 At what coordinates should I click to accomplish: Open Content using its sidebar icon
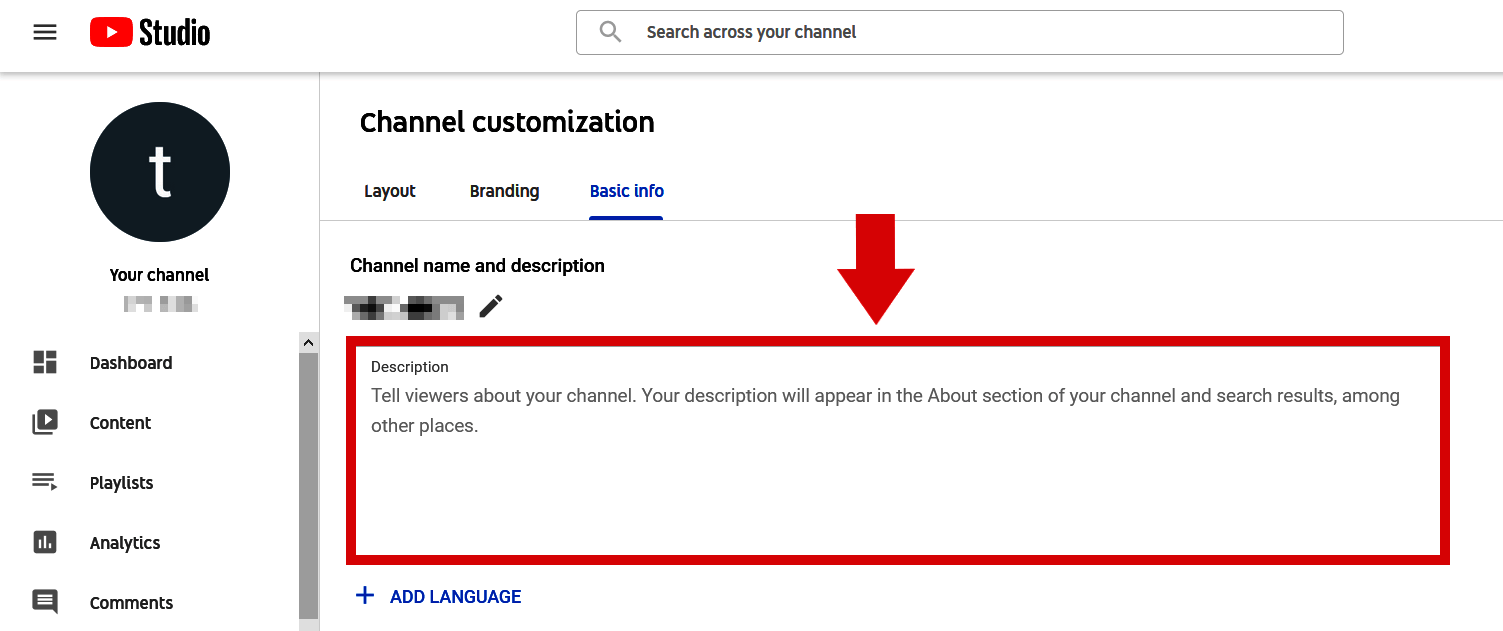coord(44,422)
